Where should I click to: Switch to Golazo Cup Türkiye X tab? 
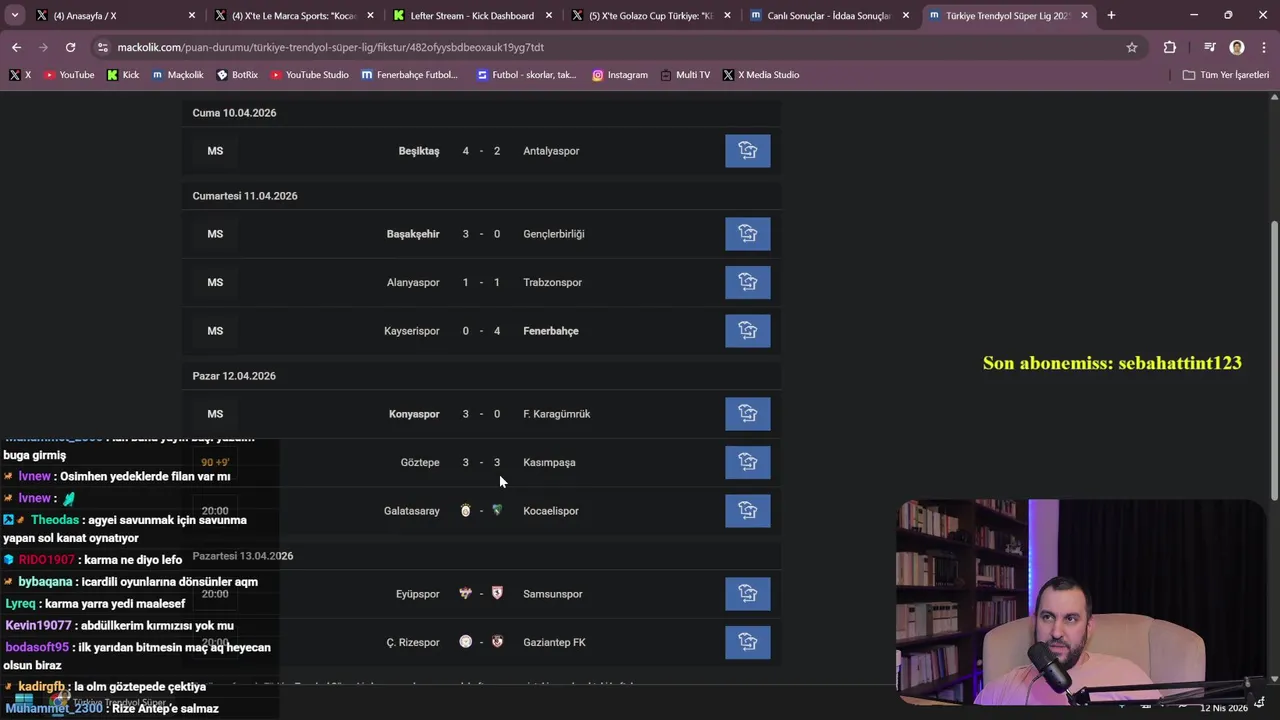coord(651,16)
